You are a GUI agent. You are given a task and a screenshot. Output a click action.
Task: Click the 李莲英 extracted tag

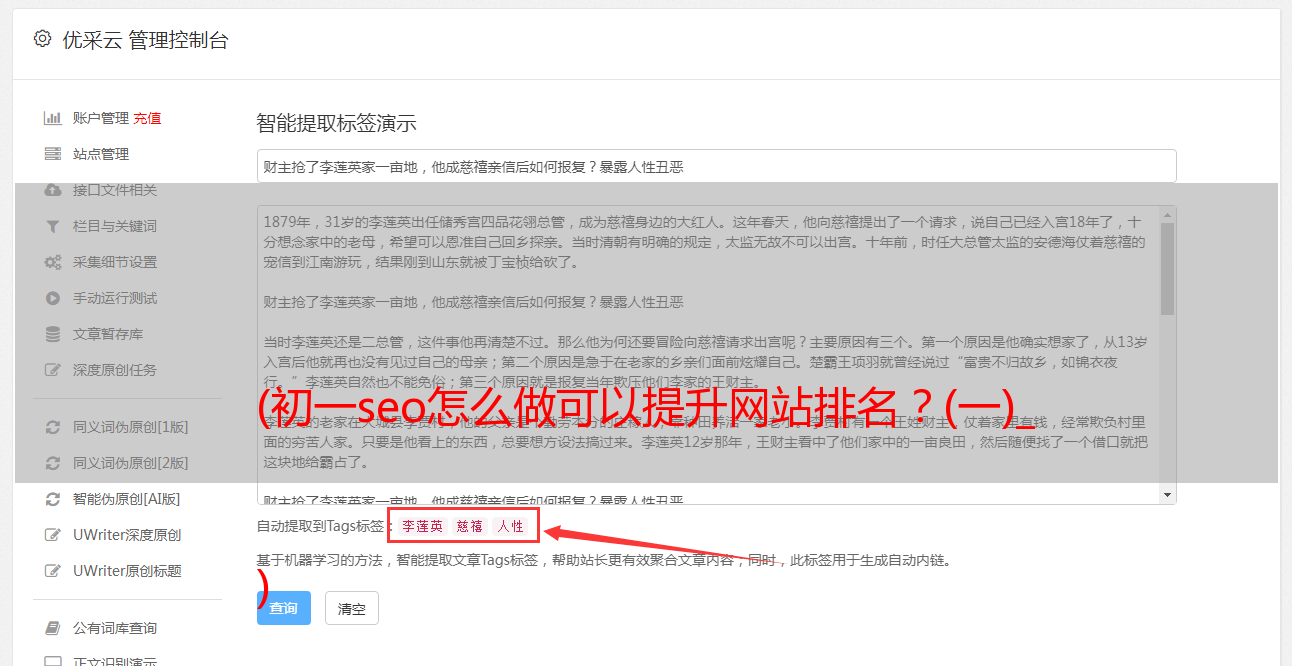tap(422, 526)
